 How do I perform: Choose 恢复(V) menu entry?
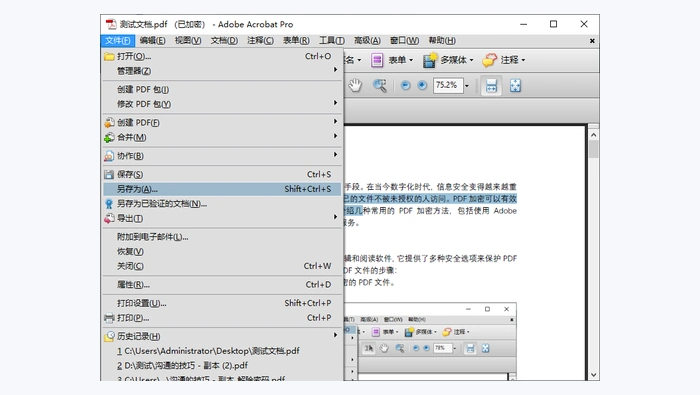pyautogui.click(x=222, y=252)
